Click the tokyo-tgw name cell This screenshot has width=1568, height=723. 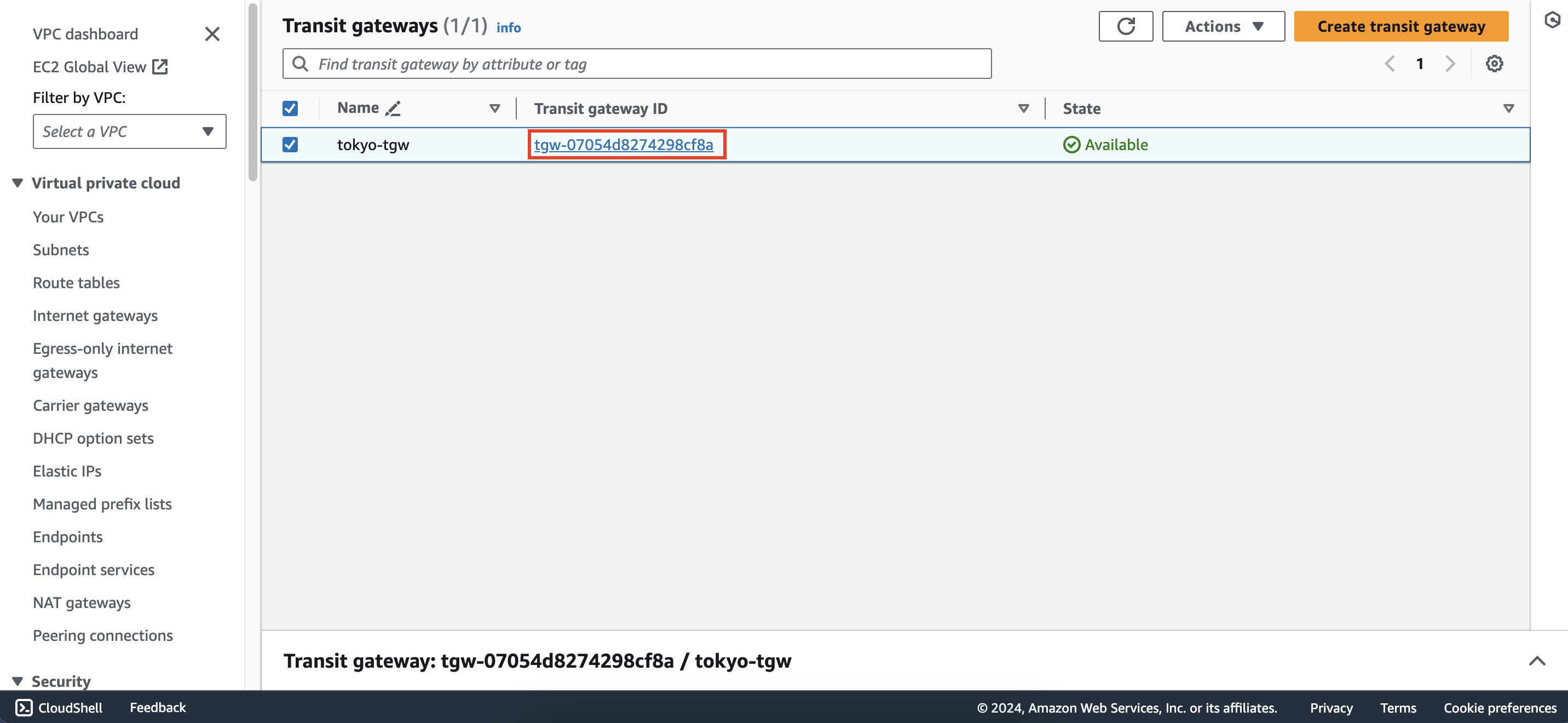coord(373,145)
